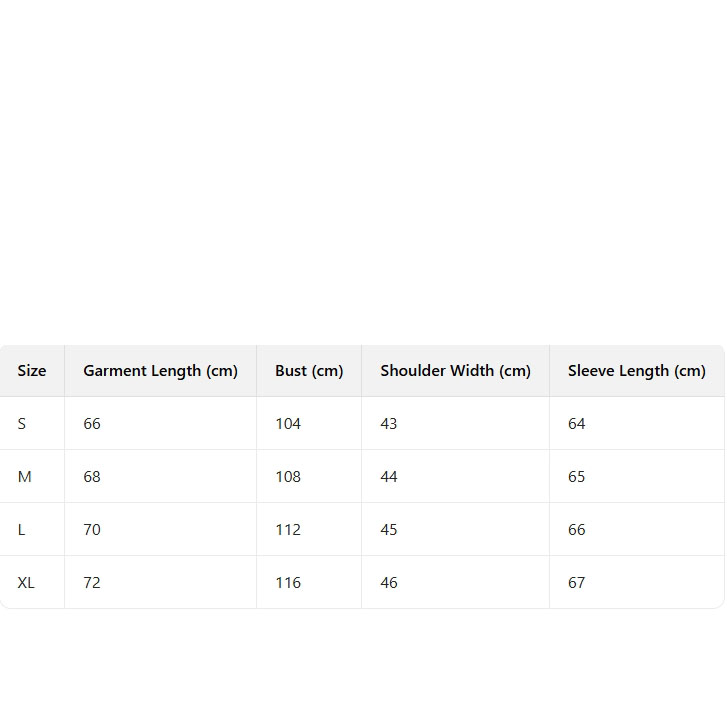This screenshot has height=727, width=727.
Task: Click the Sleeve Length (cm) header
Action: click(636, 371)
